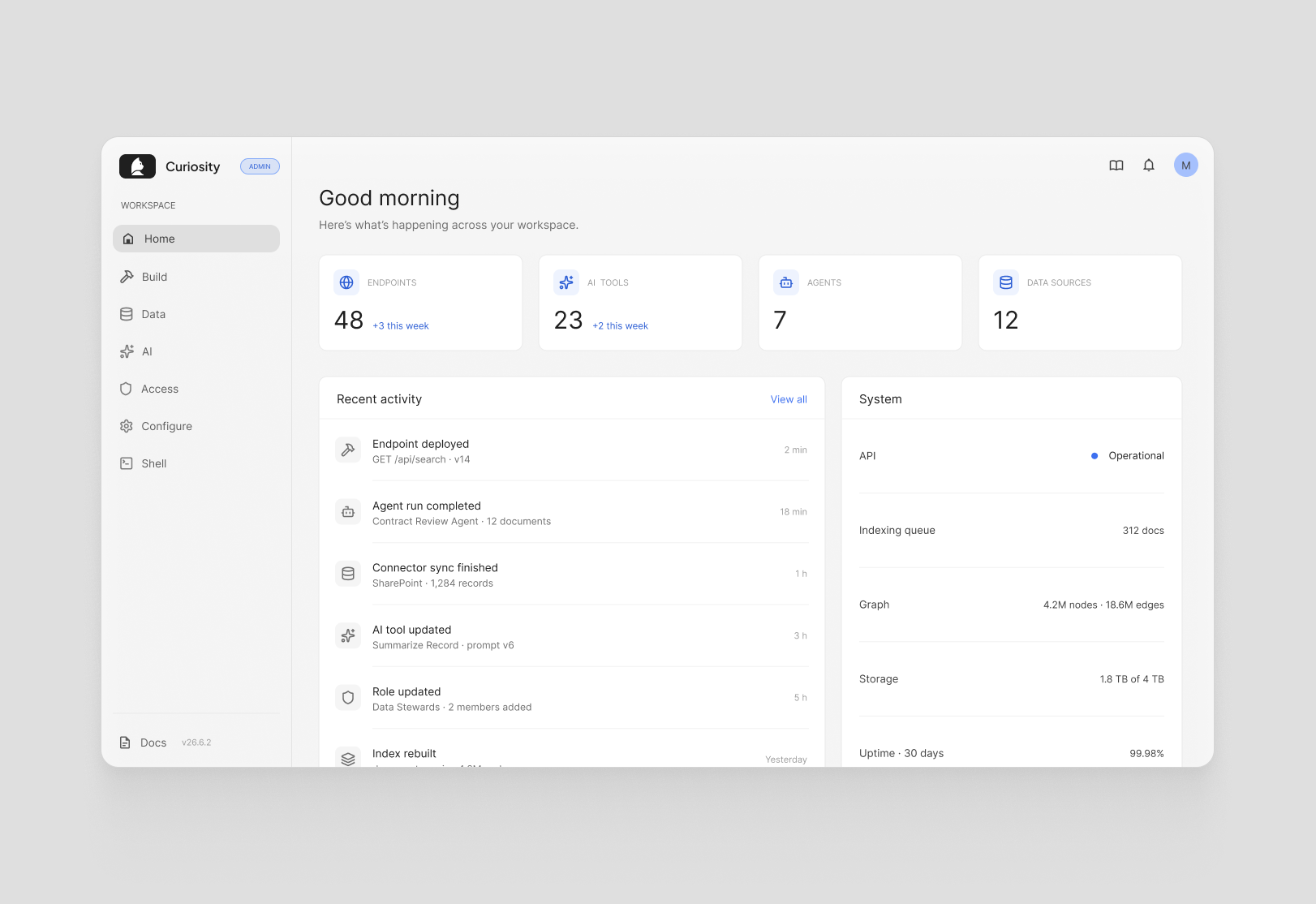Launch the Shell sidebar item
1316x904 pixels.
pyautogui.click(x=196, y=463)
